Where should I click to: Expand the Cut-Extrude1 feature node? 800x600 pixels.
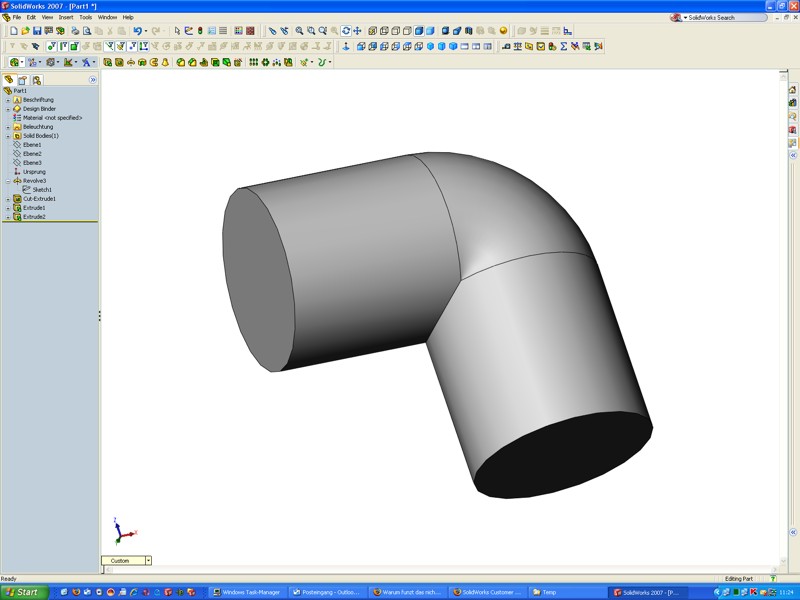[x=8, y=199]
